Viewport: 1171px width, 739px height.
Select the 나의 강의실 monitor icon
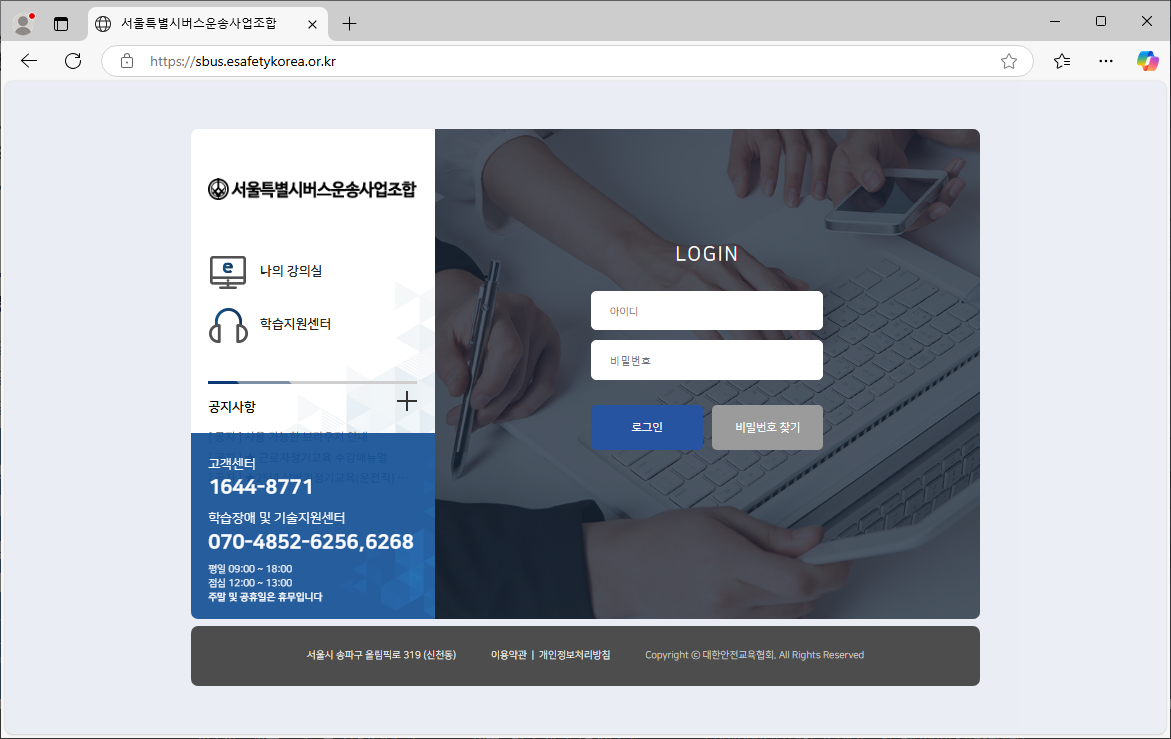click(x=228, y=269)
